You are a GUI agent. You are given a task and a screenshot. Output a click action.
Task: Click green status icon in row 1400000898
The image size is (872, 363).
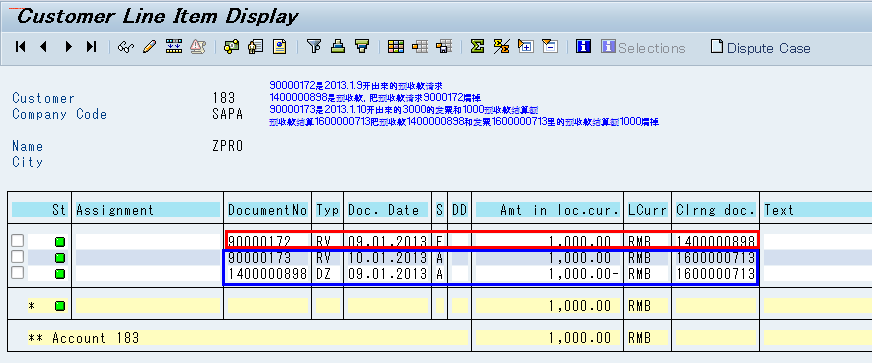(x=60, y=274)
